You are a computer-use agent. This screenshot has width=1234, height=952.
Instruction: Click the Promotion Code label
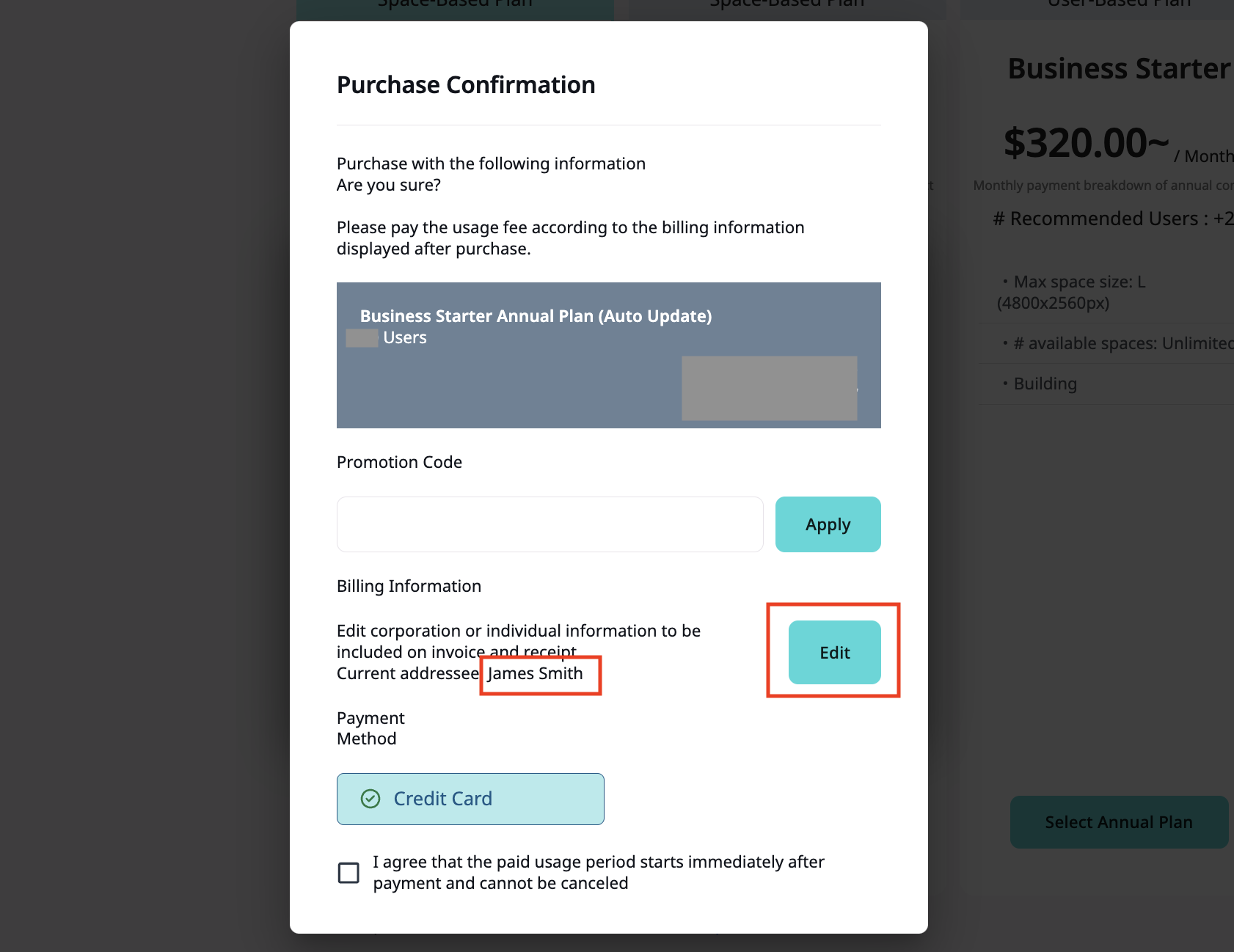399,462
